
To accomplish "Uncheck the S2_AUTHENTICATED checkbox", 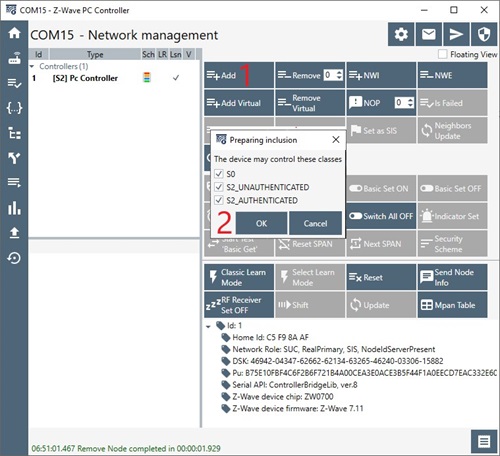I will [219, 200].
